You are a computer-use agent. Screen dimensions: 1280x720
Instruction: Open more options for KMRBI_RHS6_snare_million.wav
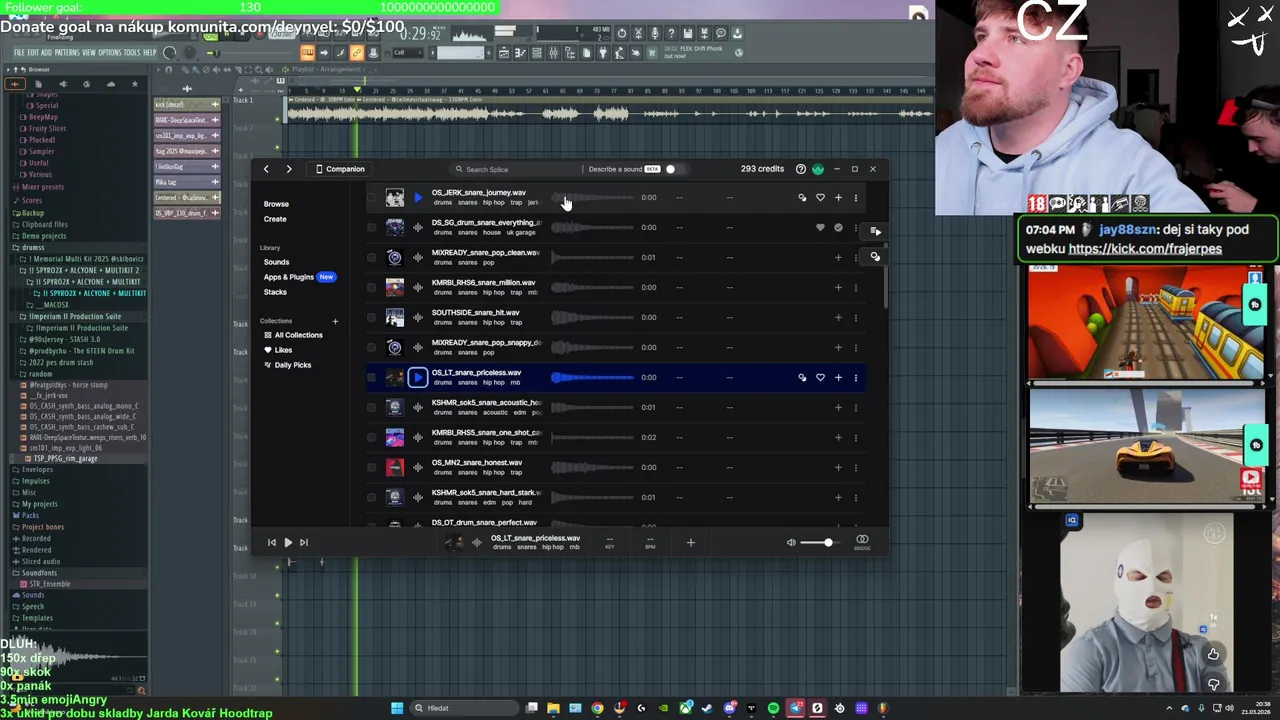[855, 287]
